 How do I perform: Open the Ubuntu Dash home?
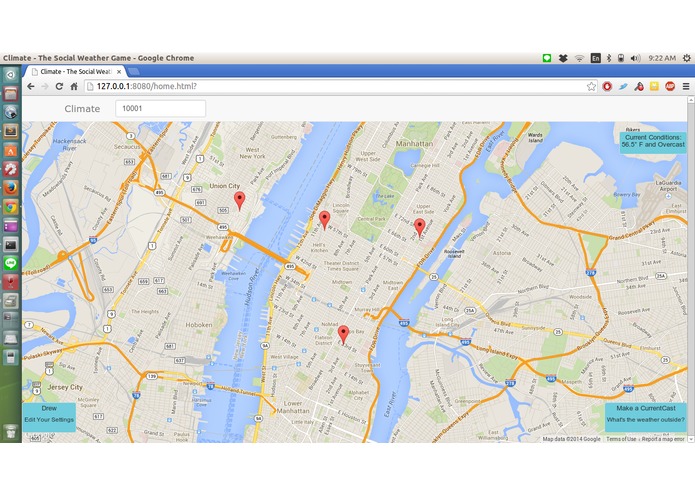11,74
